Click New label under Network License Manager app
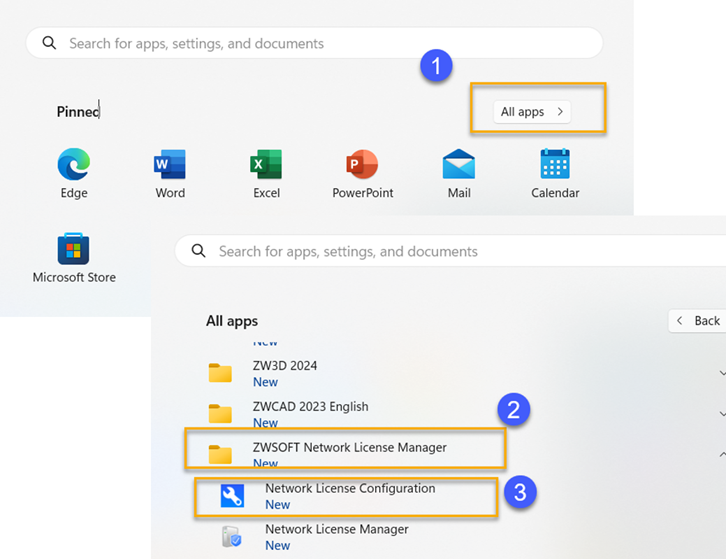This screenshot has height=559, width=726. [x=277, y=545]
